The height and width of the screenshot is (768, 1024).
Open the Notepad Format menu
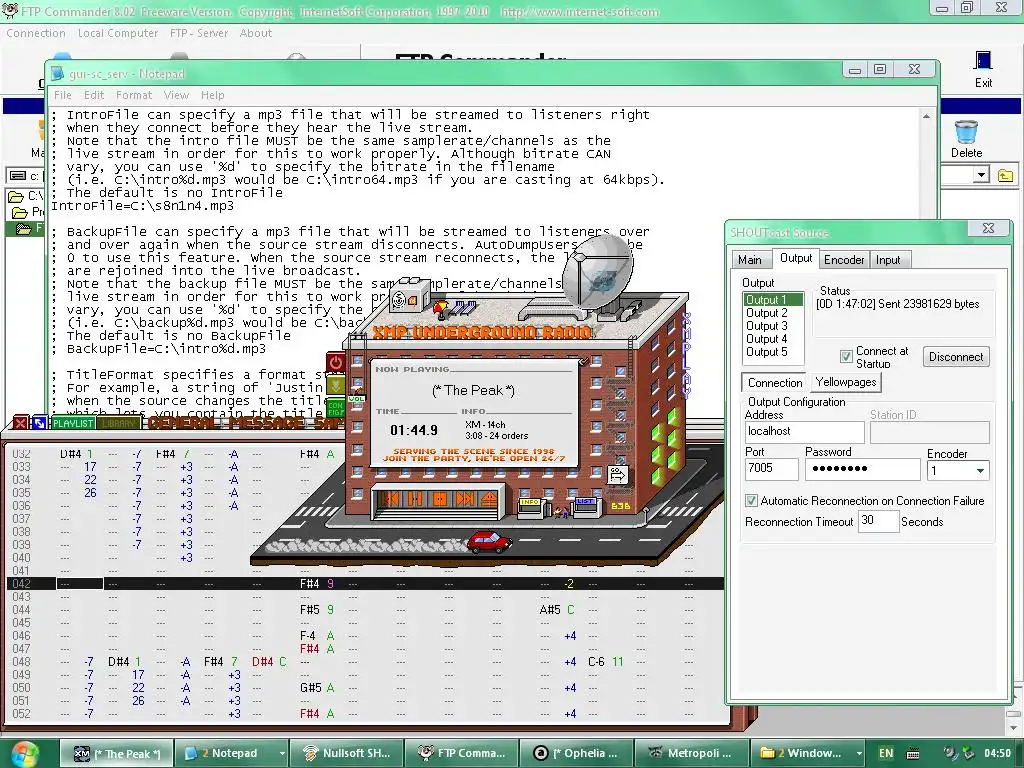coord(134,95)
